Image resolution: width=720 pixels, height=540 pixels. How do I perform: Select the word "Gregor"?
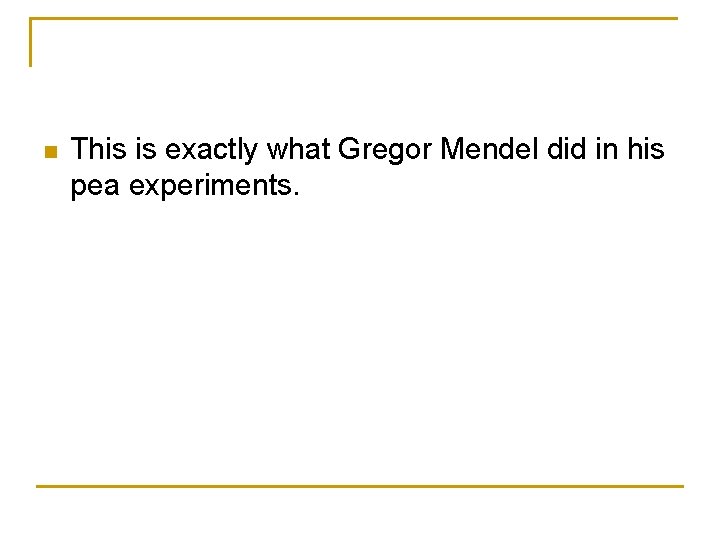[385, 150]
